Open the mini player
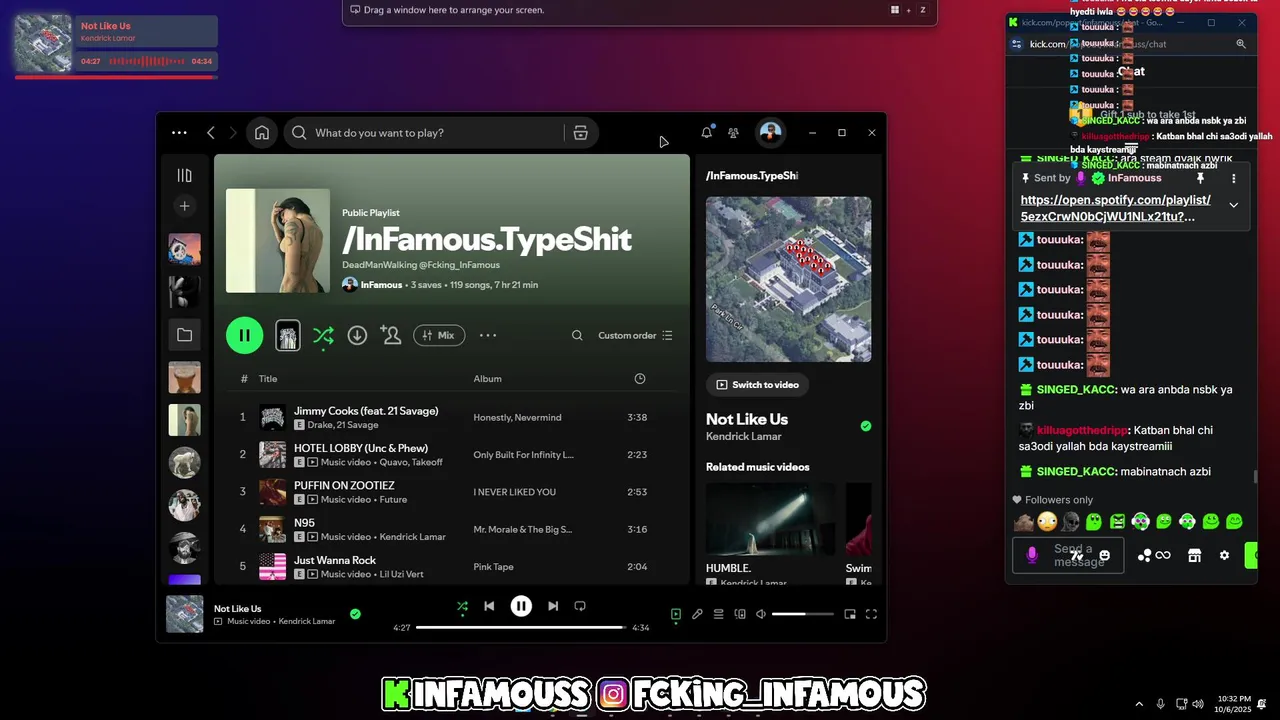1280x720 pixels. pyautogui.click(x=850, y=614)
